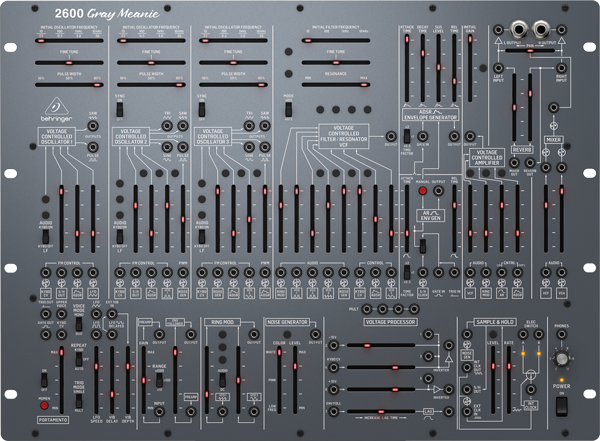Push the red MOMEN portamento button
This screenshot has height=441, width=600.
click(x=44, y=405)
